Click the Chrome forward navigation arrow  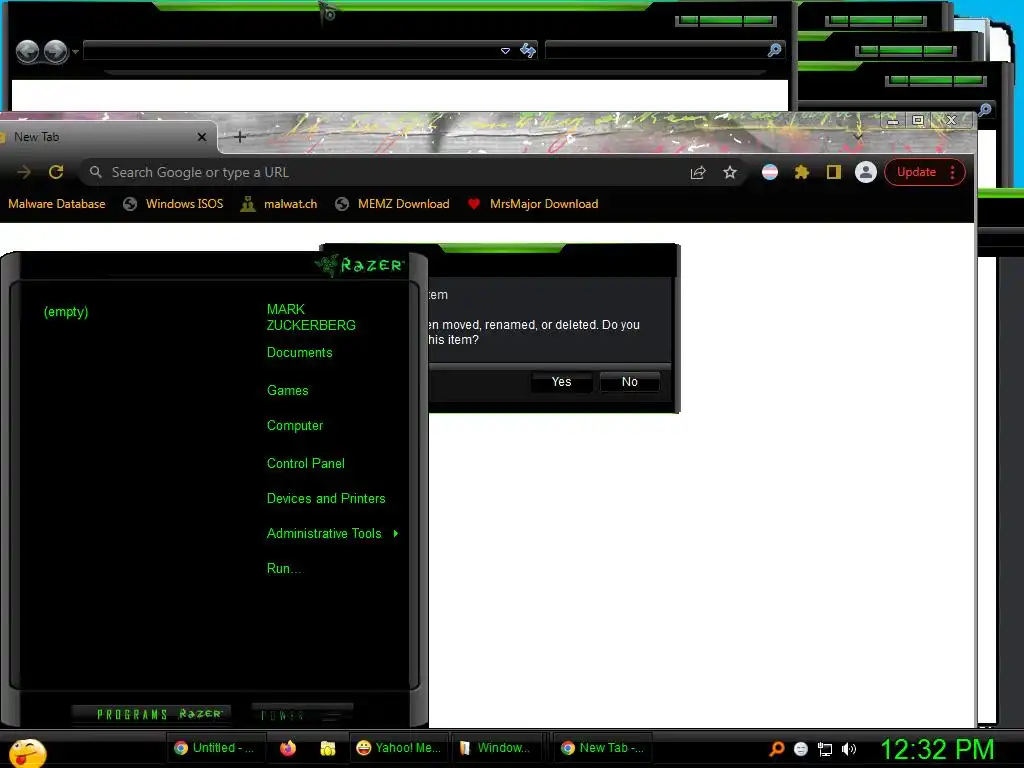click(x=24, y=172)
